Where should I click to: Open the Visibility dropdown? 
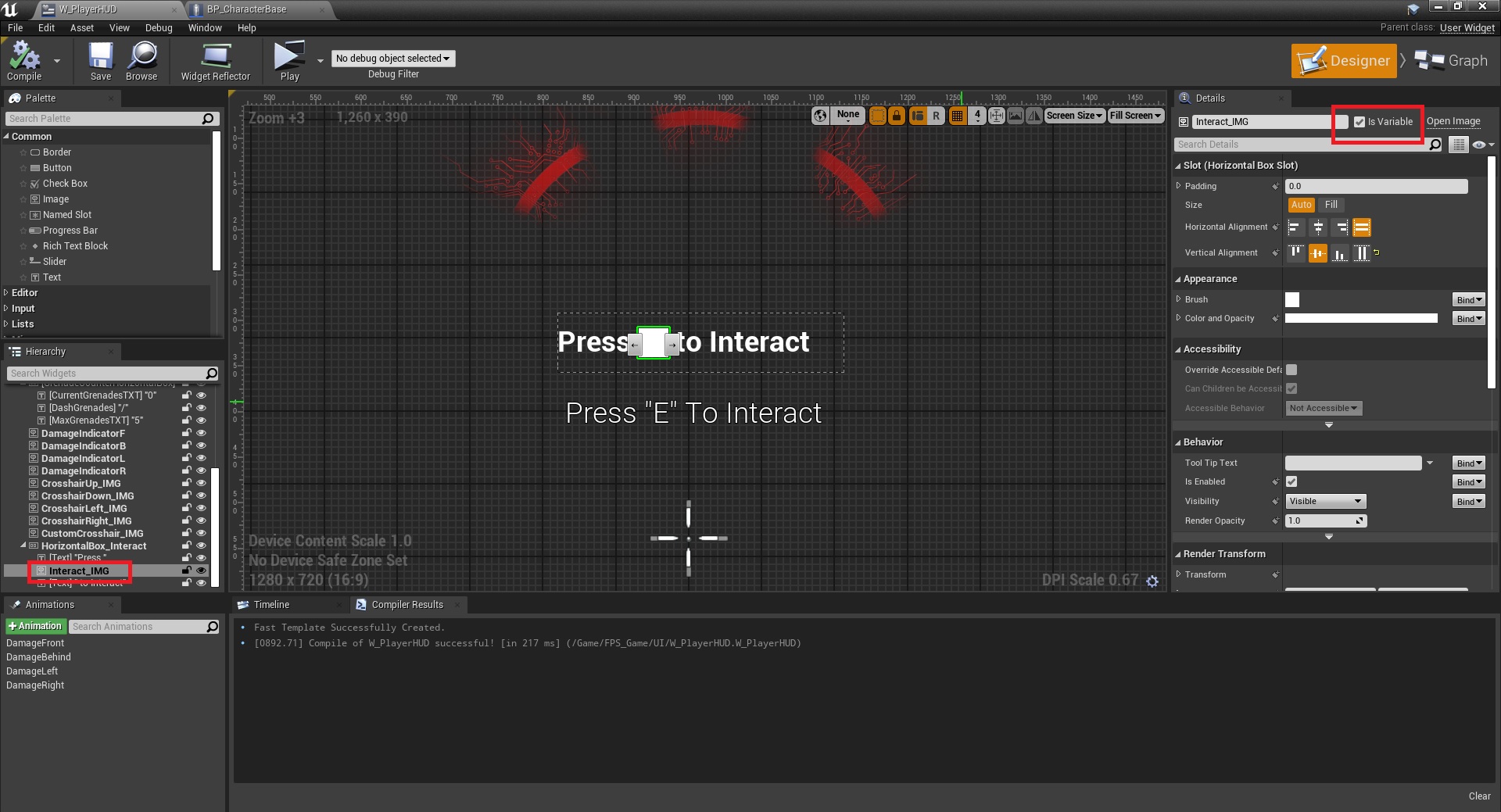click(1325, 502)
